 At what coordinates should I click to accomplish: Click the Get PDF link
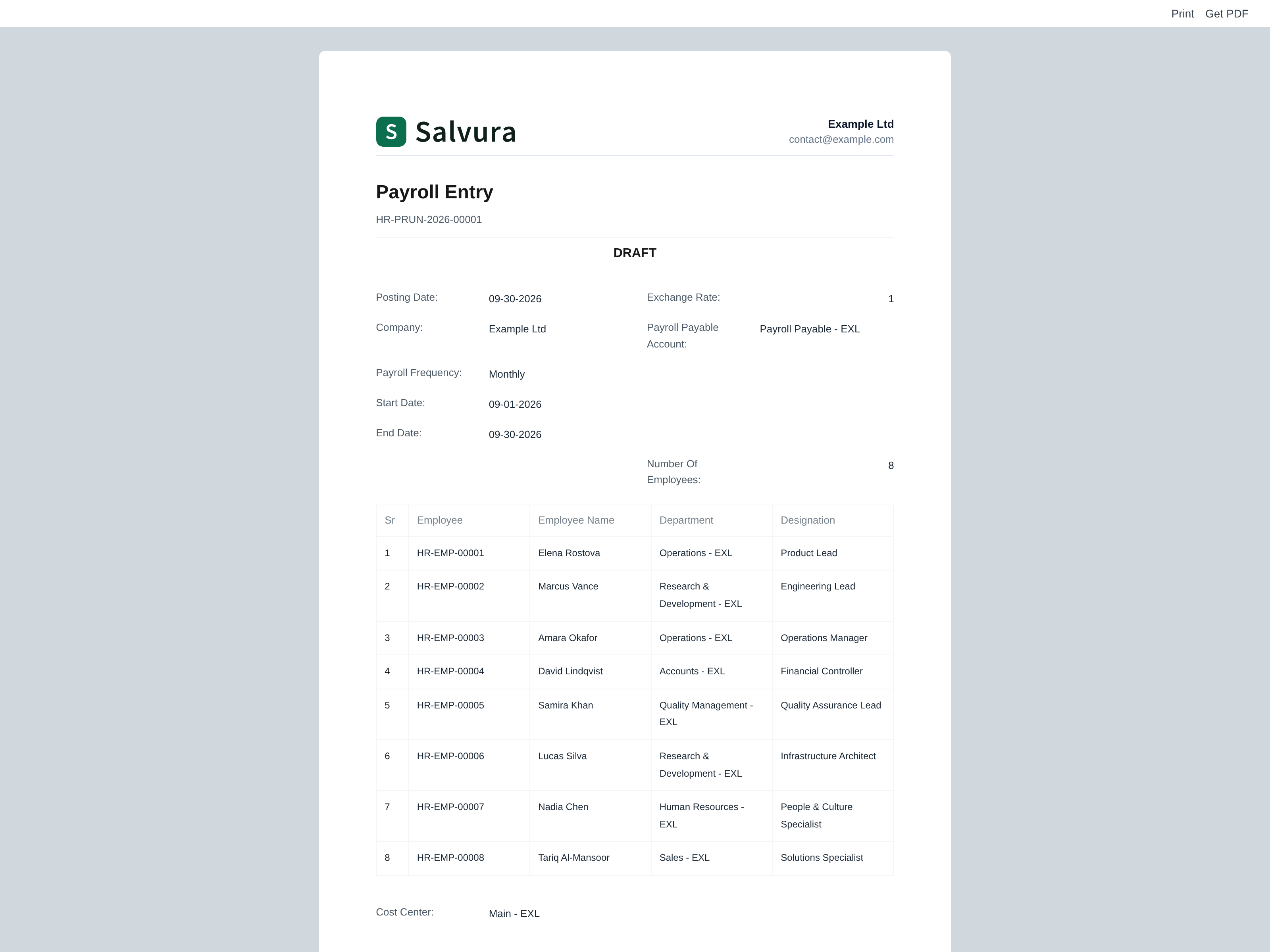pyautogui.click(x=1226, y=14)
